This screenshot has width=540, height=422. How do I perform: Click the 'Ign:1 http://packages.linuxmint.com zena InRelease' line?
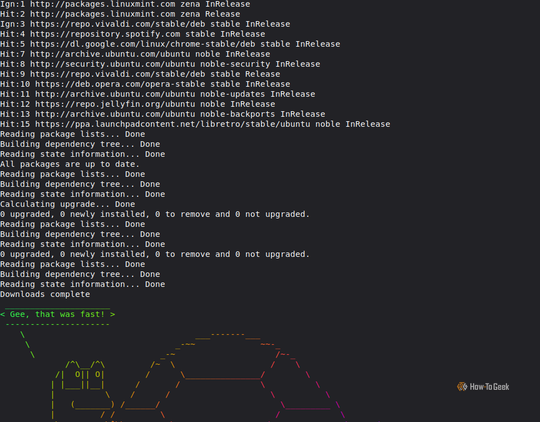tap(125, 4)
